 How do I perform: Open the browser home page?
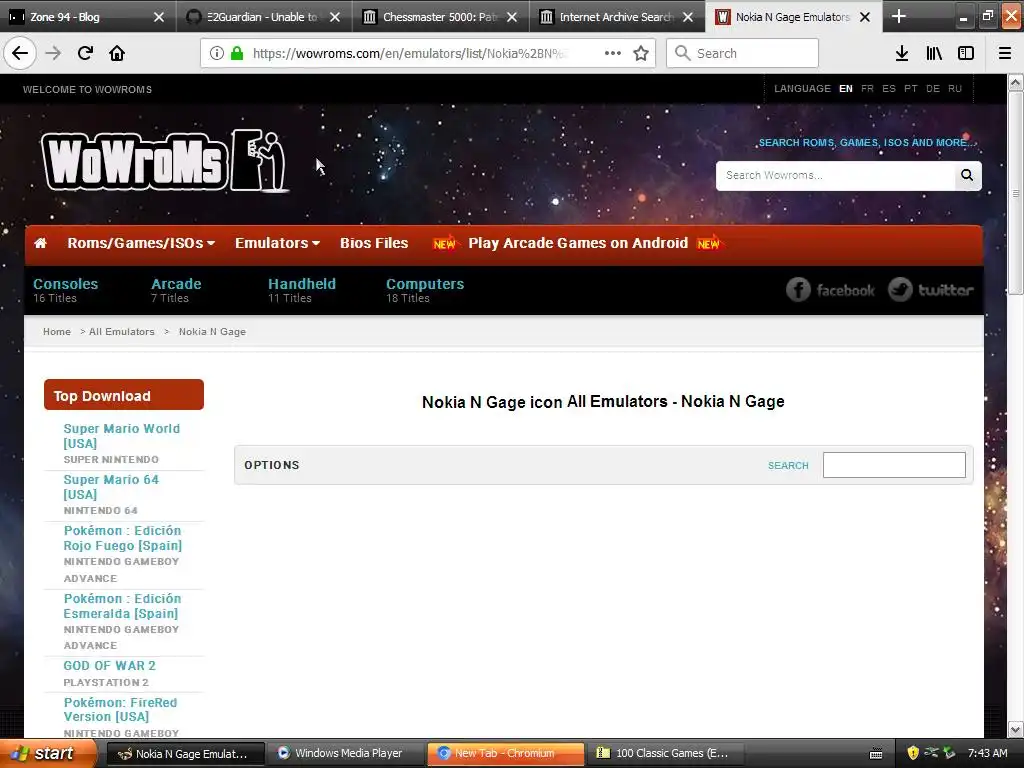pyautogui.click(x=117, y=53)
